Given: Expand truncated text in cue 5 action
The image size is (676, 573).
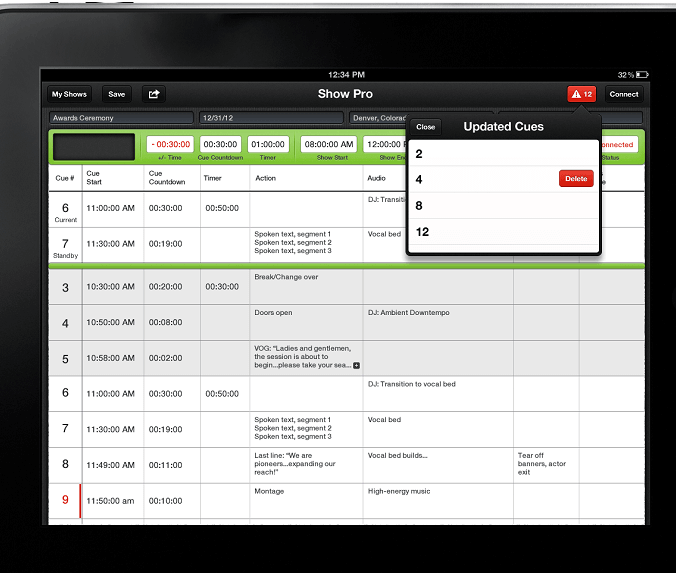Looking at the screenshot, I should point(357,366).
